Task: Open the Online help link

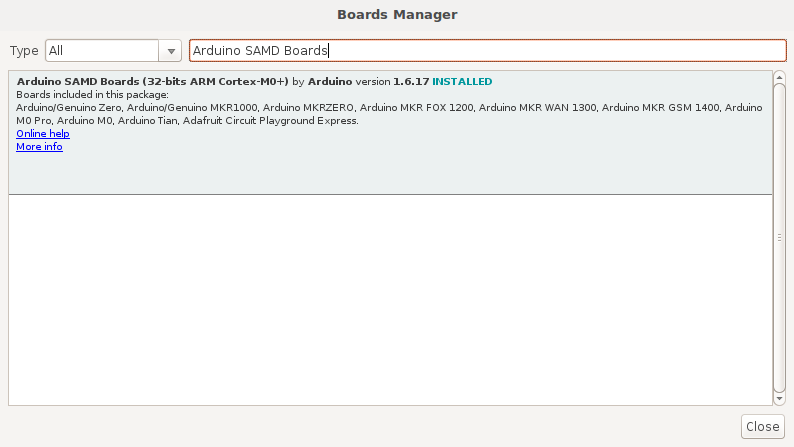Action: coord(43,134)
